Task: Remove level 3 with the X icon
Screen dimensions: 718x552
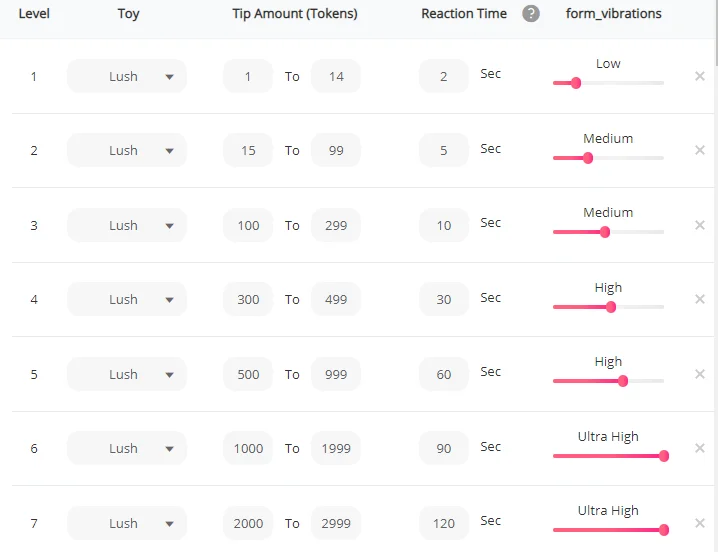Action: [700, 225]
